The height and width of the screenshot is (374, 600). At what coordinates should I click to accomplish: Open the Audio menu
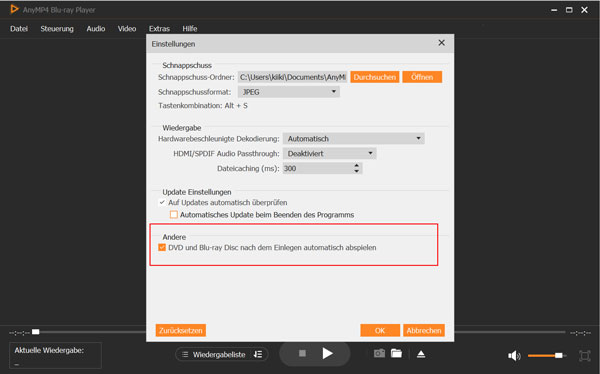[x=96, y=29]
